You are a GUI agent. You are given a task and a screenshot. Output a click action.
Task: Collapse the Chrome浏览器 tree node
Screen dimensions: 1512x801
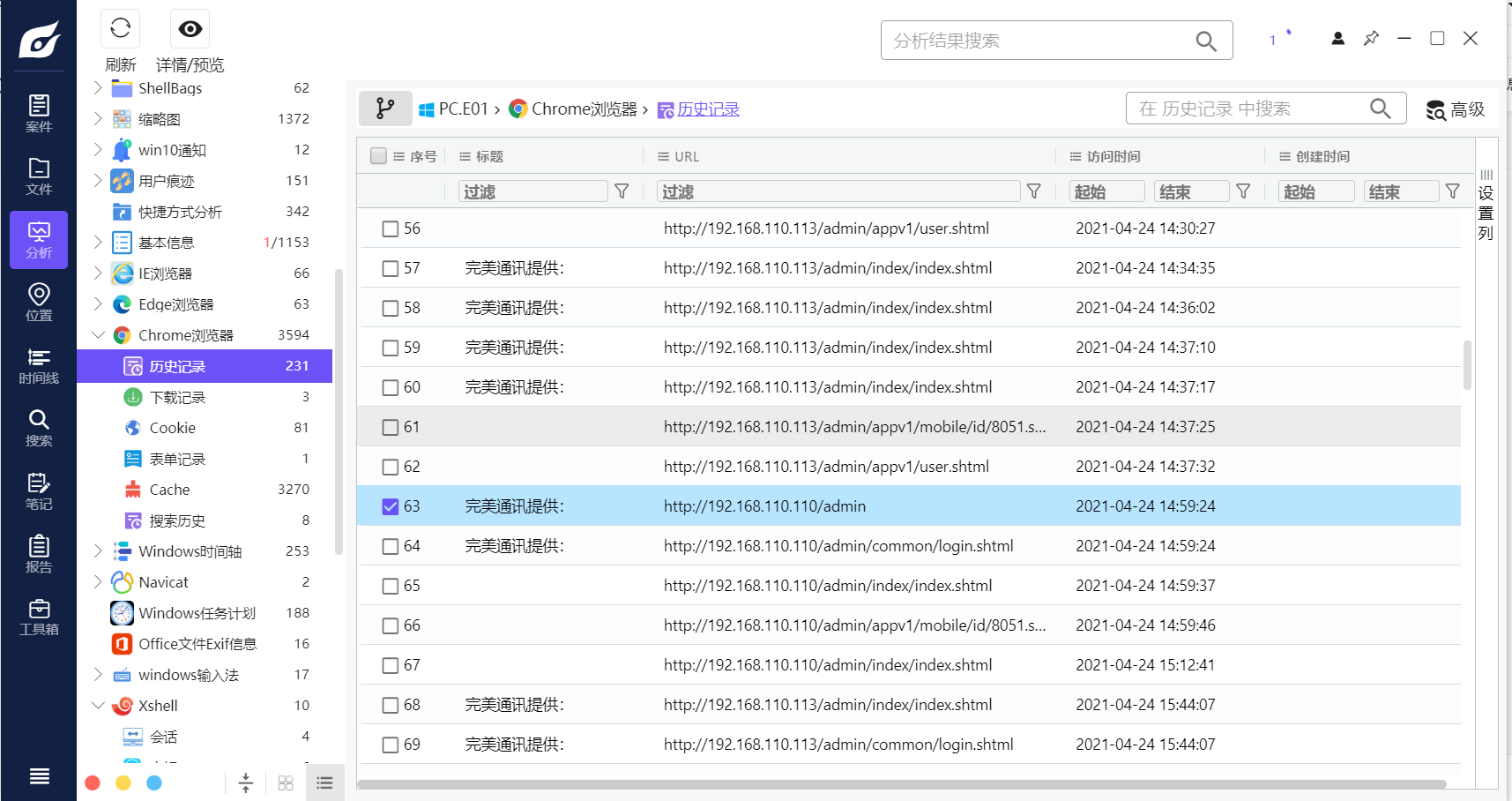(98, 335)
